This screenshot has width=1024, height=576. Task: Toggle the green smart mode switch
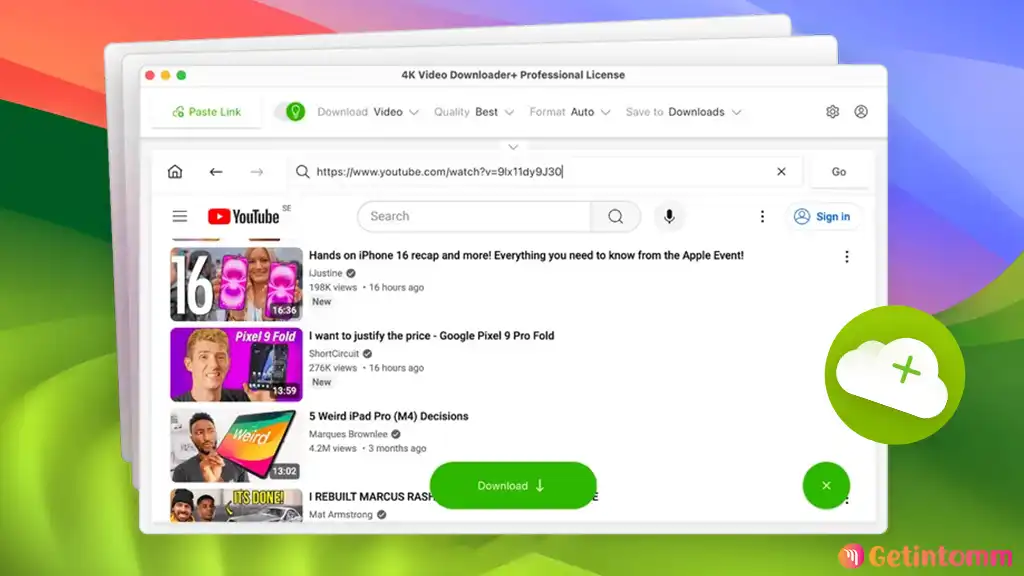pyautogui.click(x=291, y=112)
